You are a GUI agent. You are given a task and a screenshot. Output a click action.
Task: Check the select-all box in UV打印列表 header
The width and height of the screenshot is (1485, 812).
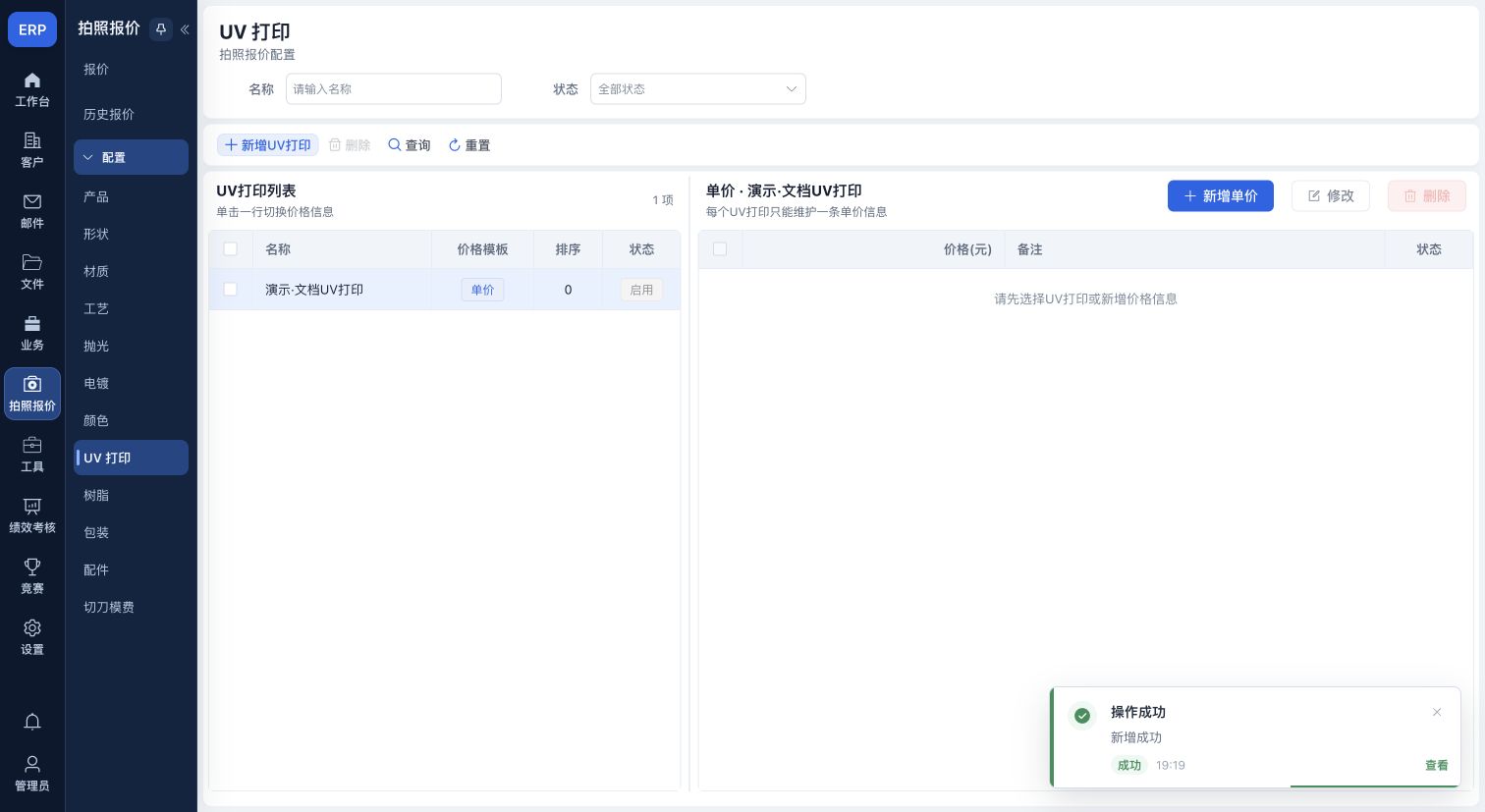tap(231, 249)
